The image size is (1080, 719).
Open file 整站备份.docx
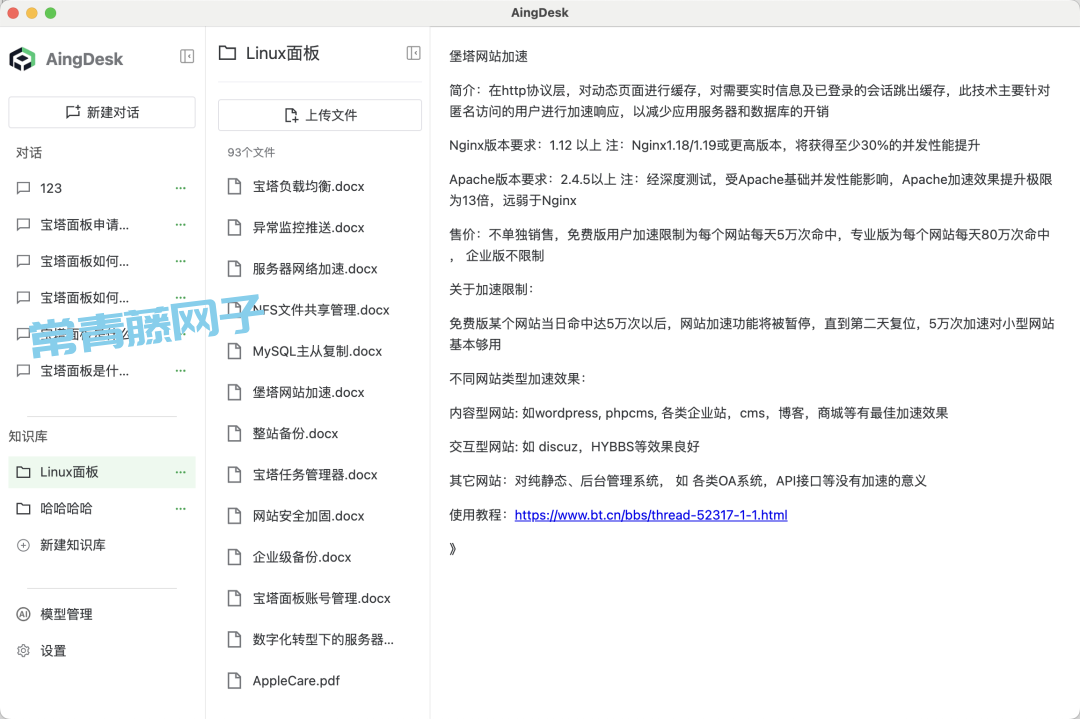coord(320,434)
